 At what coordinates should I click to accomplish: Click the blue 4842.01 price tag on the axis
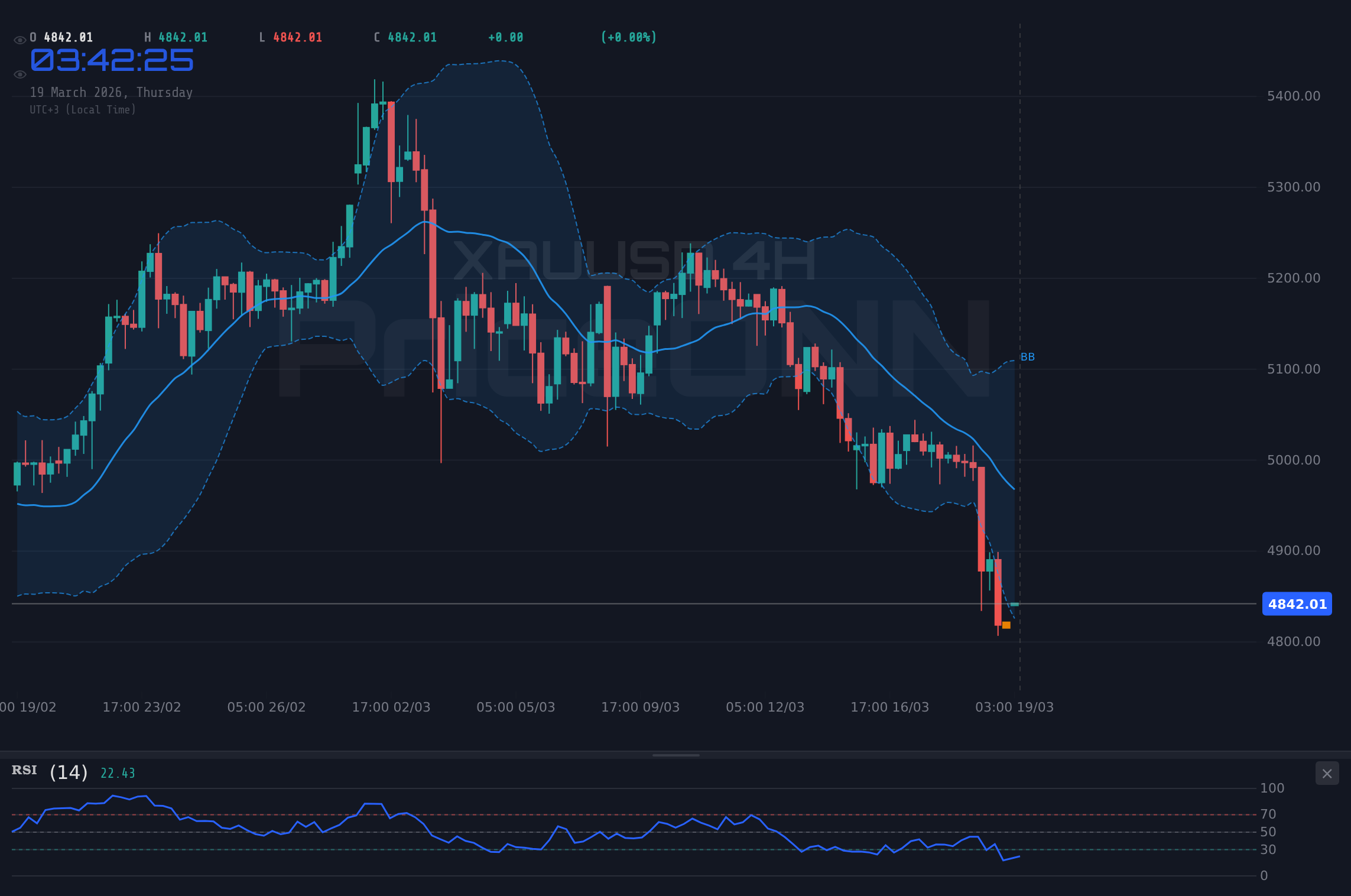point(1297,604)
